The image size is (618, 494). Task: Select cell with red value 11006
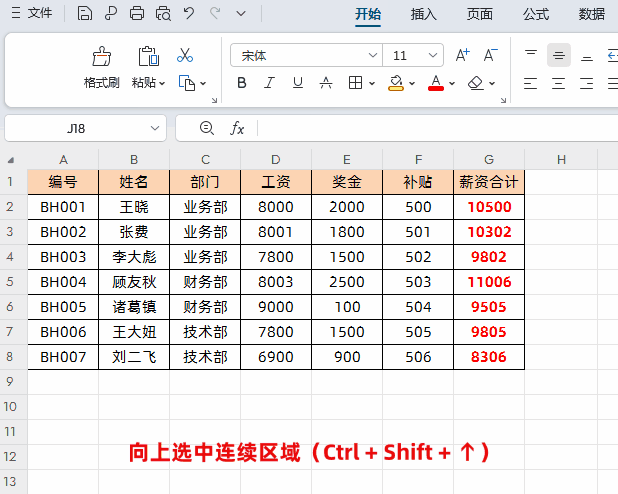coord(489,282)
